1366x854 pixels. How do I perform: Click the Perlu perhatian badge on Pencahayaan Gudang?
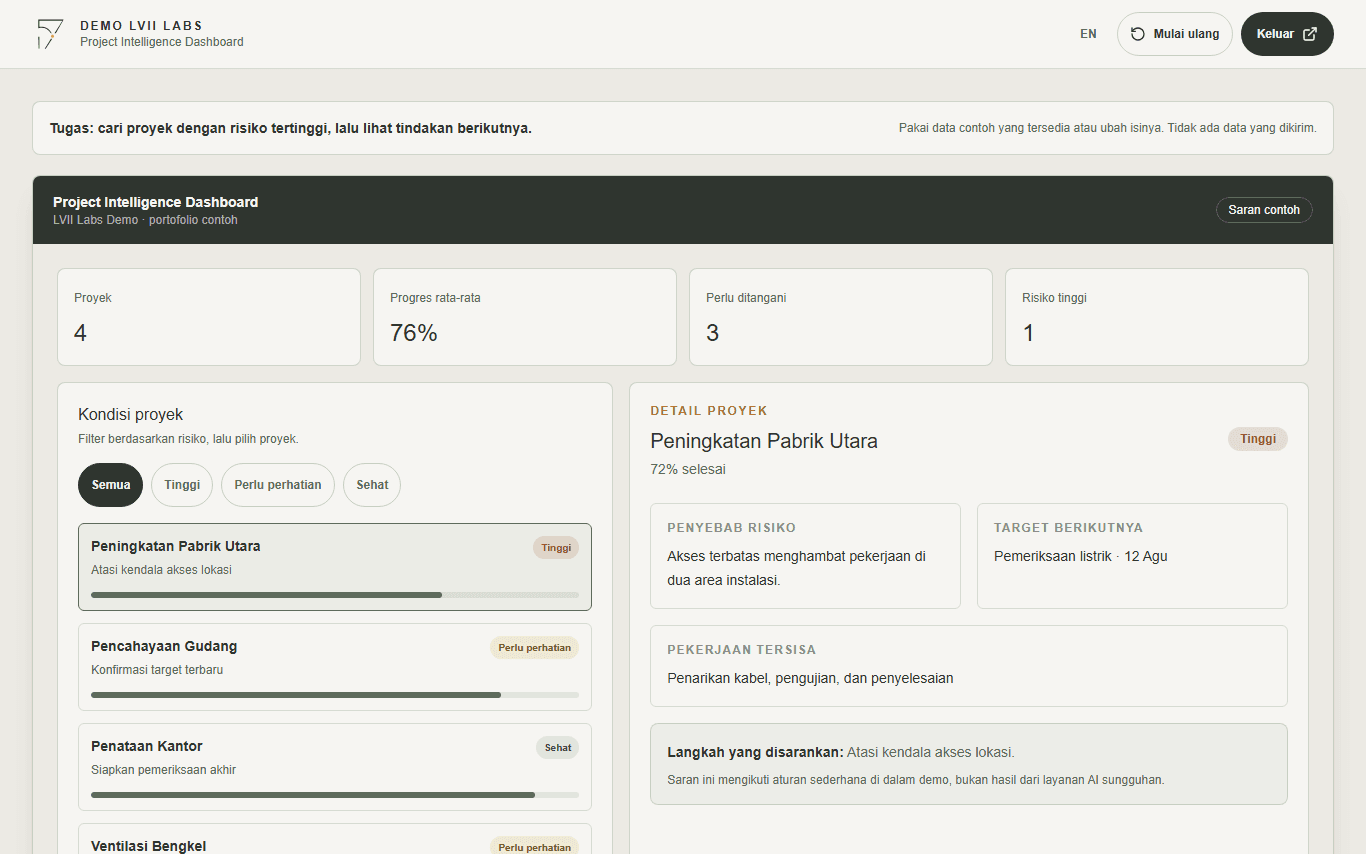pyautogui.click(x=534, y=648)
